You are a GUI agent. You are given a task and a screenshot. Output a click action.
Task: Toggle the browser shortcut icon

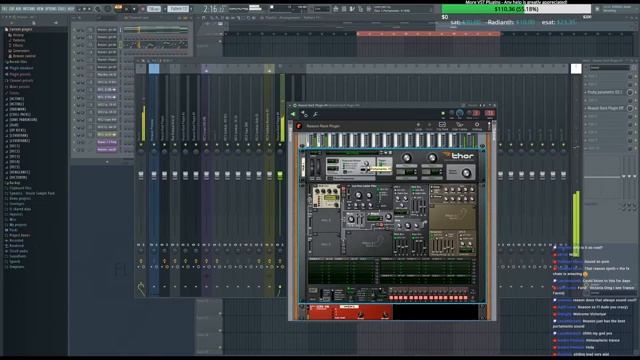tap(369, 9)
